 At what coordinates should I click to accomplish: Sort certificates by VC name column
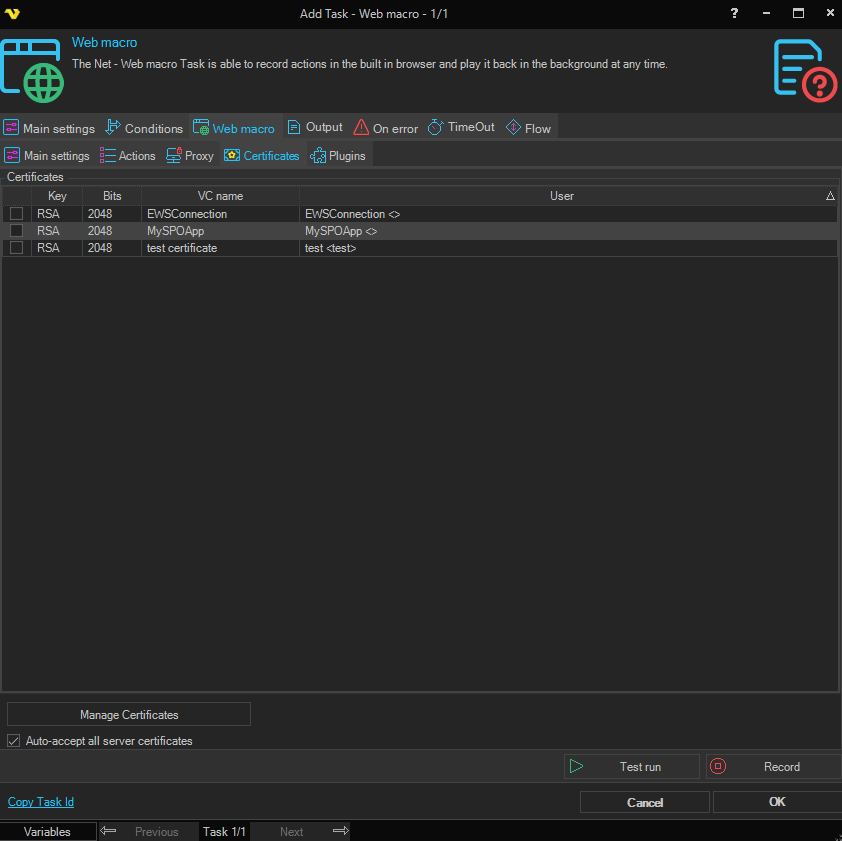coord(220,196)
